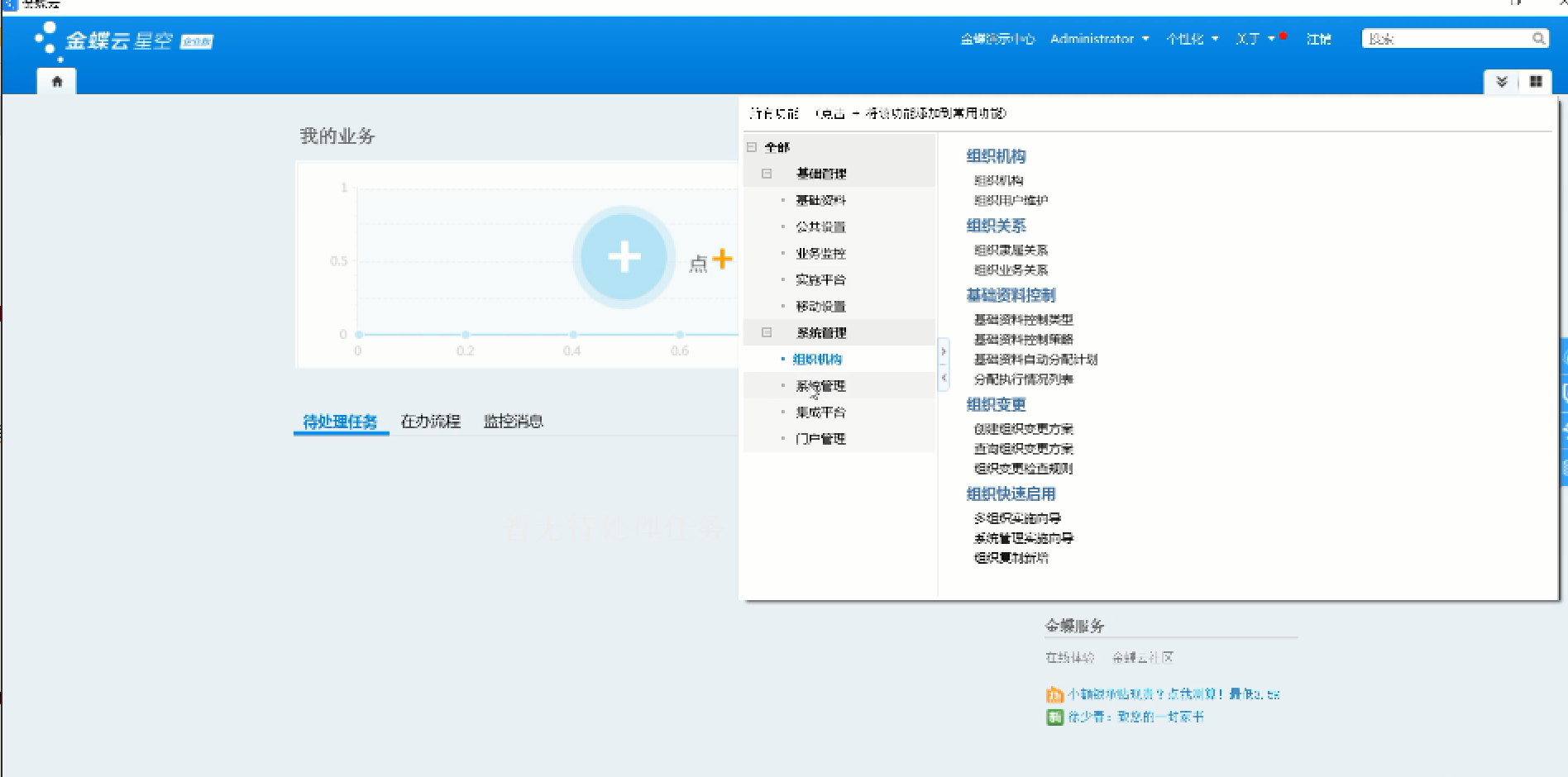Click into the top search input field

1446,39
